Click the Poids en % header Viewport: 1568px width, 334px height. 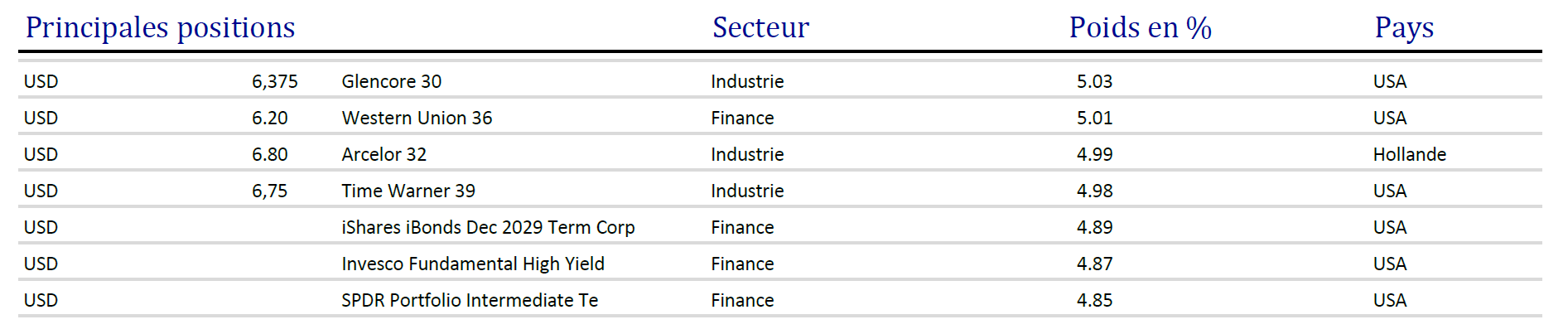(1140, 28)
